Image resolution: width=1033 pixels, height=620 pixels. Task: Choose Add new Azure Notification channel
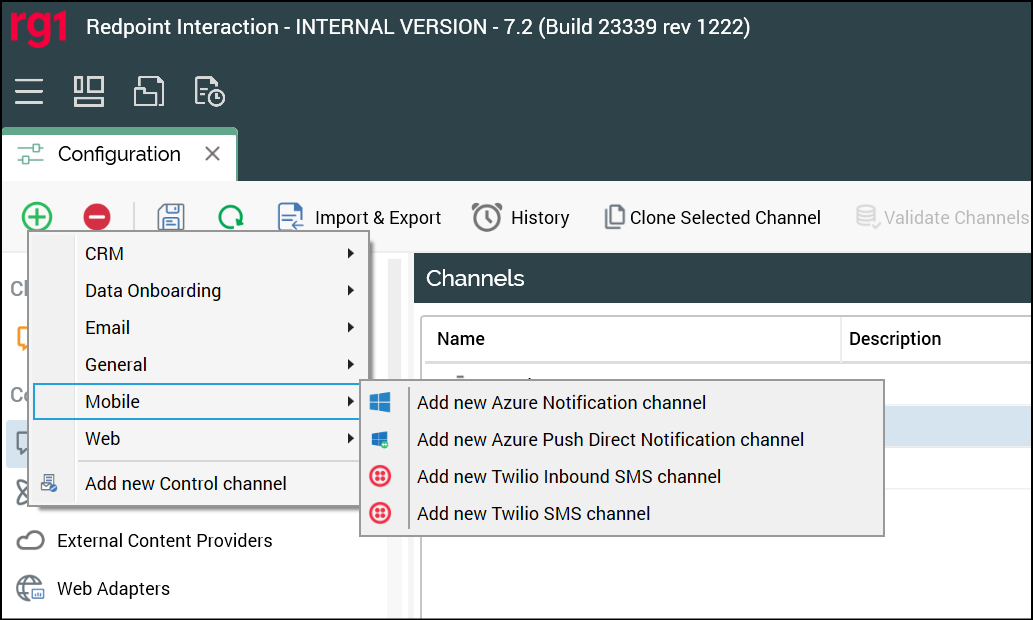point(561,402)
